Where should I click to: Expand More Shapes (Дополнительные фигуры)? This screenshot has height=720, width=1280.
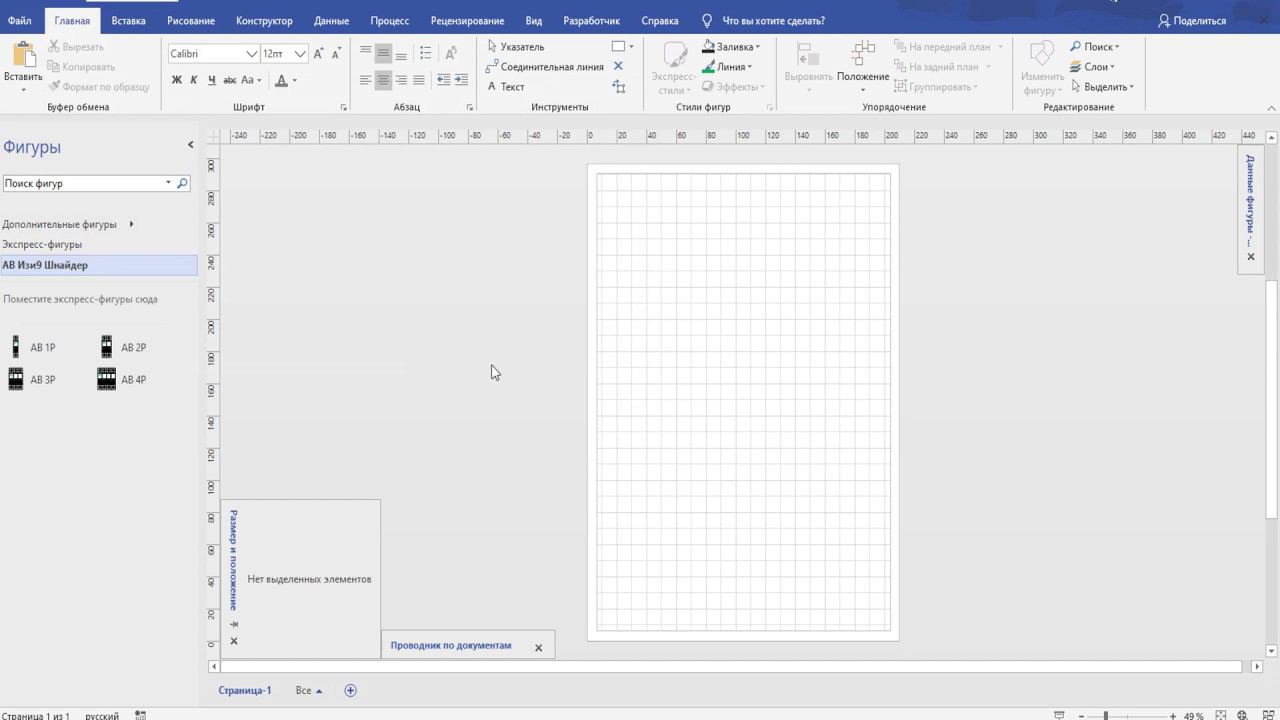click(x=68, y=225)
